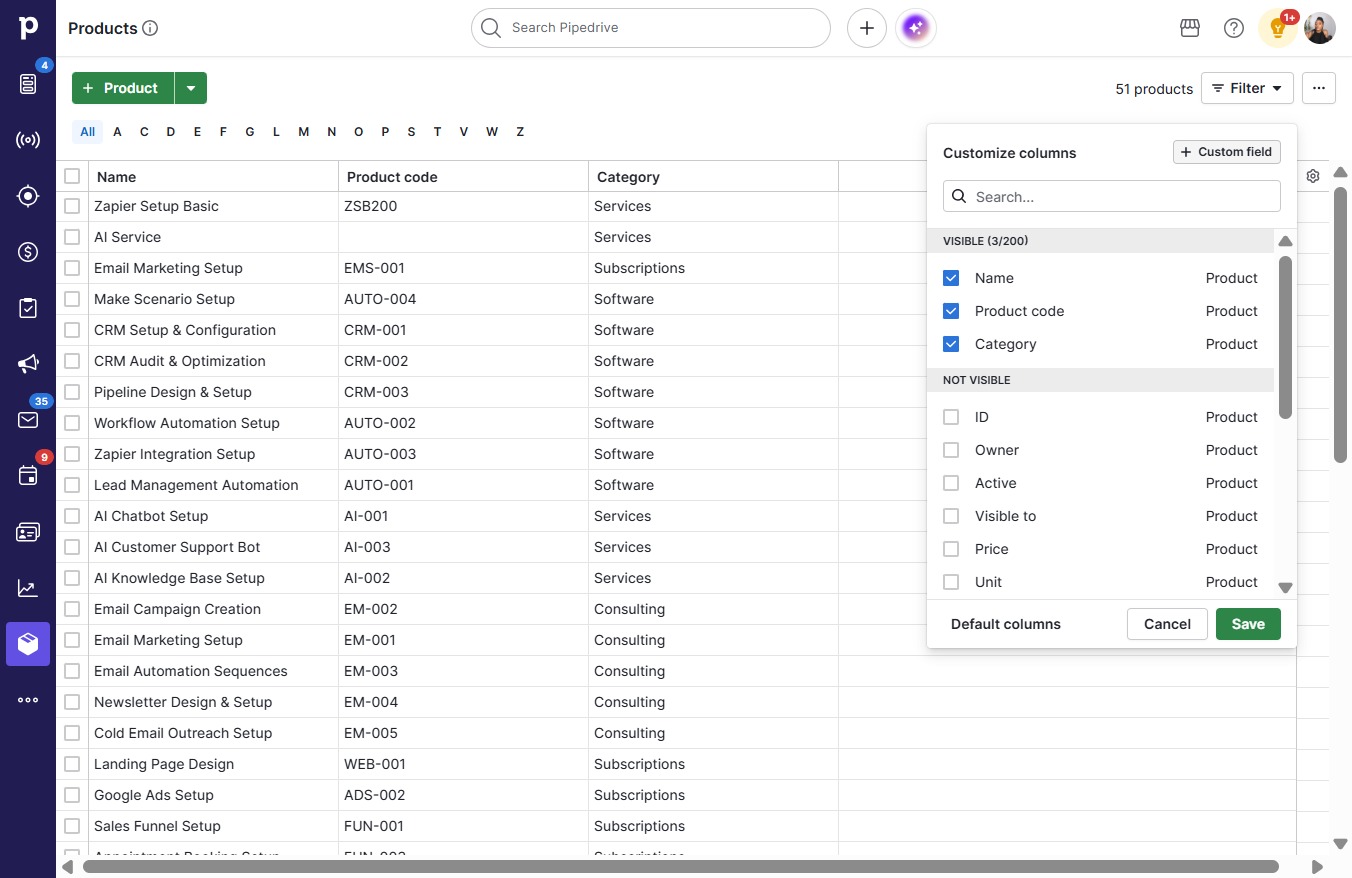
Task: Open radar signal sidebar icon
Action: (28, 140)
